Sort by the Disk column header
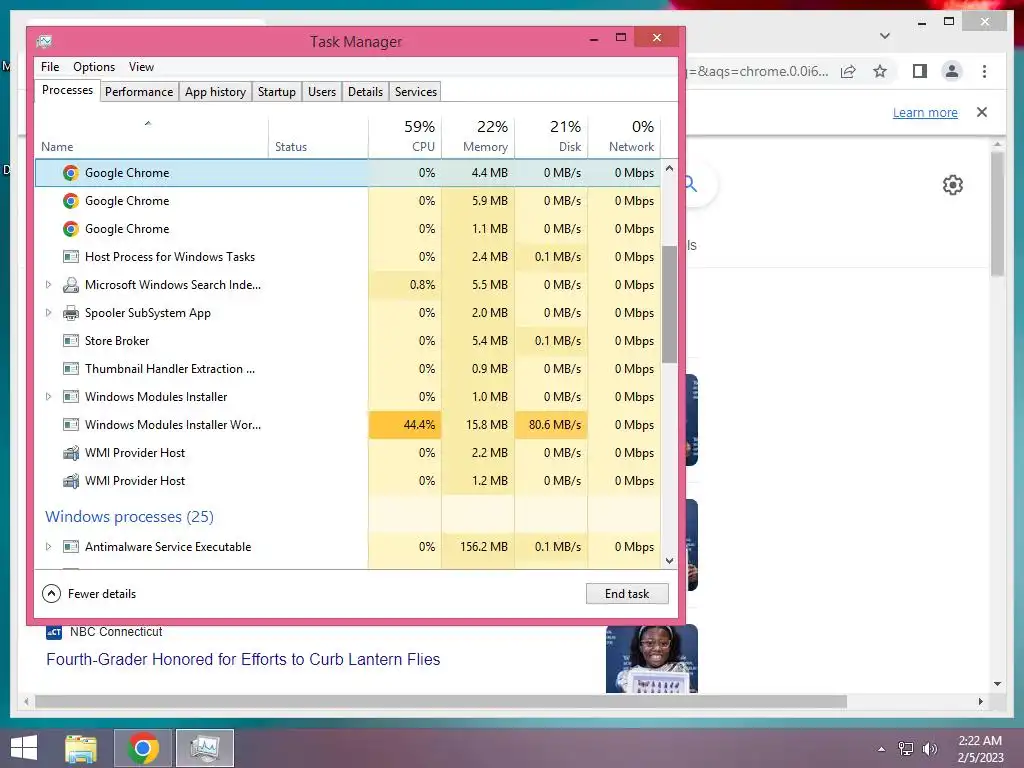 click(x=551, y=137)
